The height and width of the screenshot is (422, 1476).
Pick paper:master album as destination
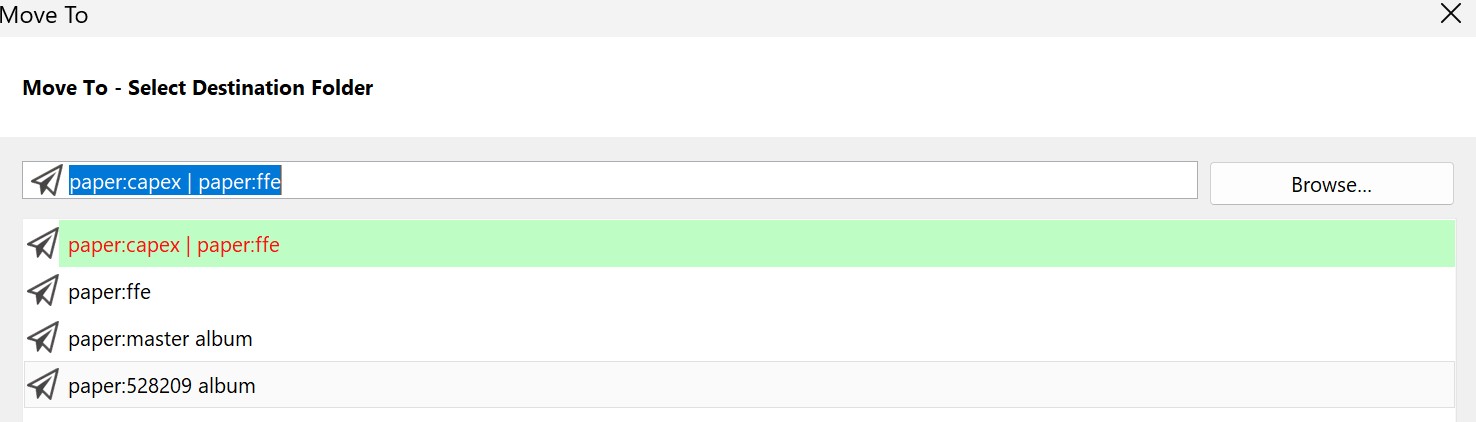click(160, 339)
